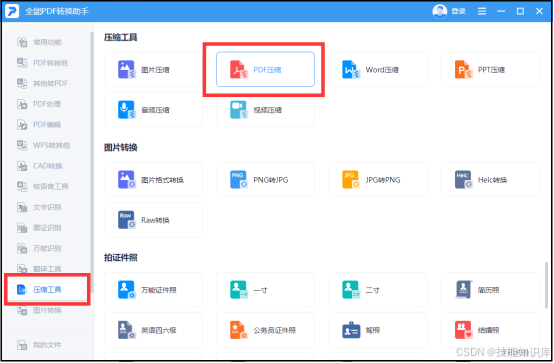Click the 登录 login link

coord(458,11)
